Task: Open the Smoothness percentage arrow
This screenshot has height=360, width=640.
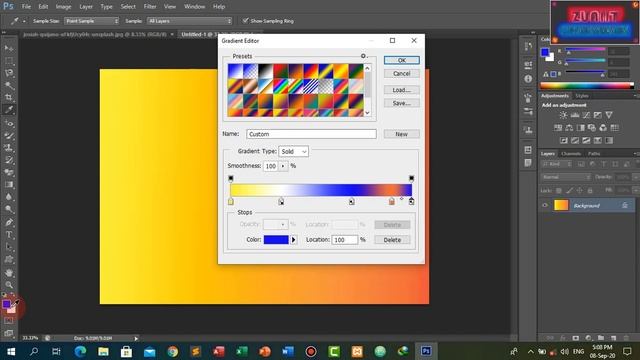Action: pos(283,166)
